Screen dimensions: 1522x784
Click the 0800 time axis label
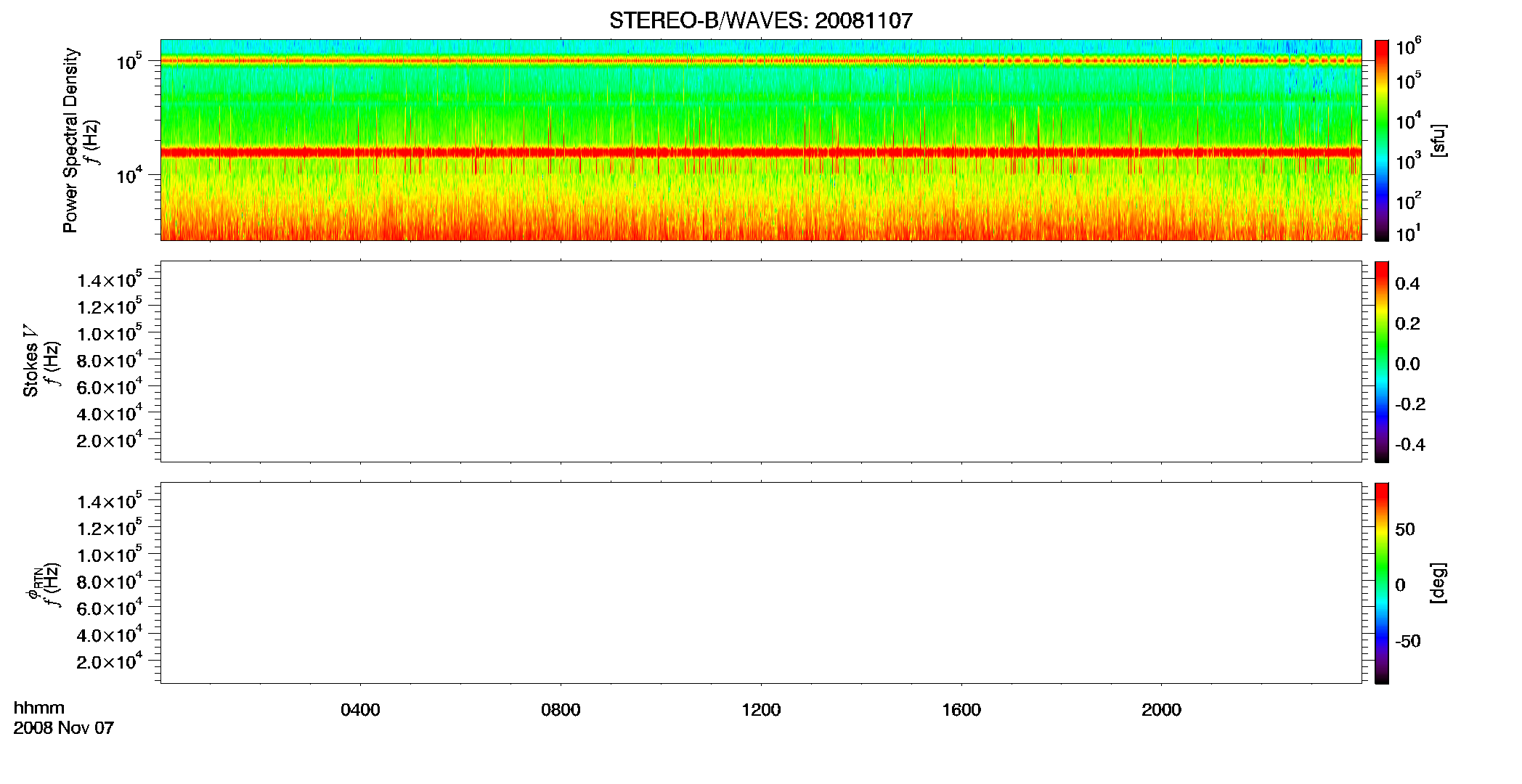561,710
